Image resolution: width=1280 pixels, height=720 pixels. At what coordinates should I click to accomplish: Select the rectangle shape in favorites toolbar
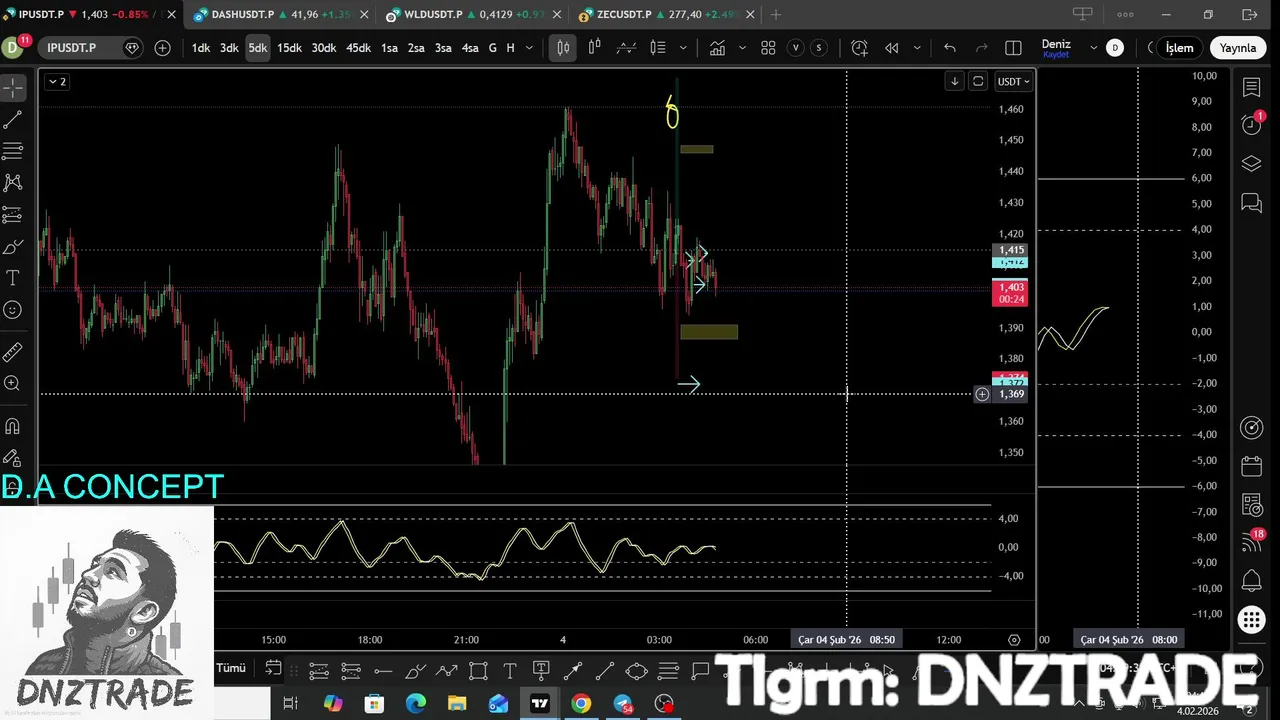point(478,670)
